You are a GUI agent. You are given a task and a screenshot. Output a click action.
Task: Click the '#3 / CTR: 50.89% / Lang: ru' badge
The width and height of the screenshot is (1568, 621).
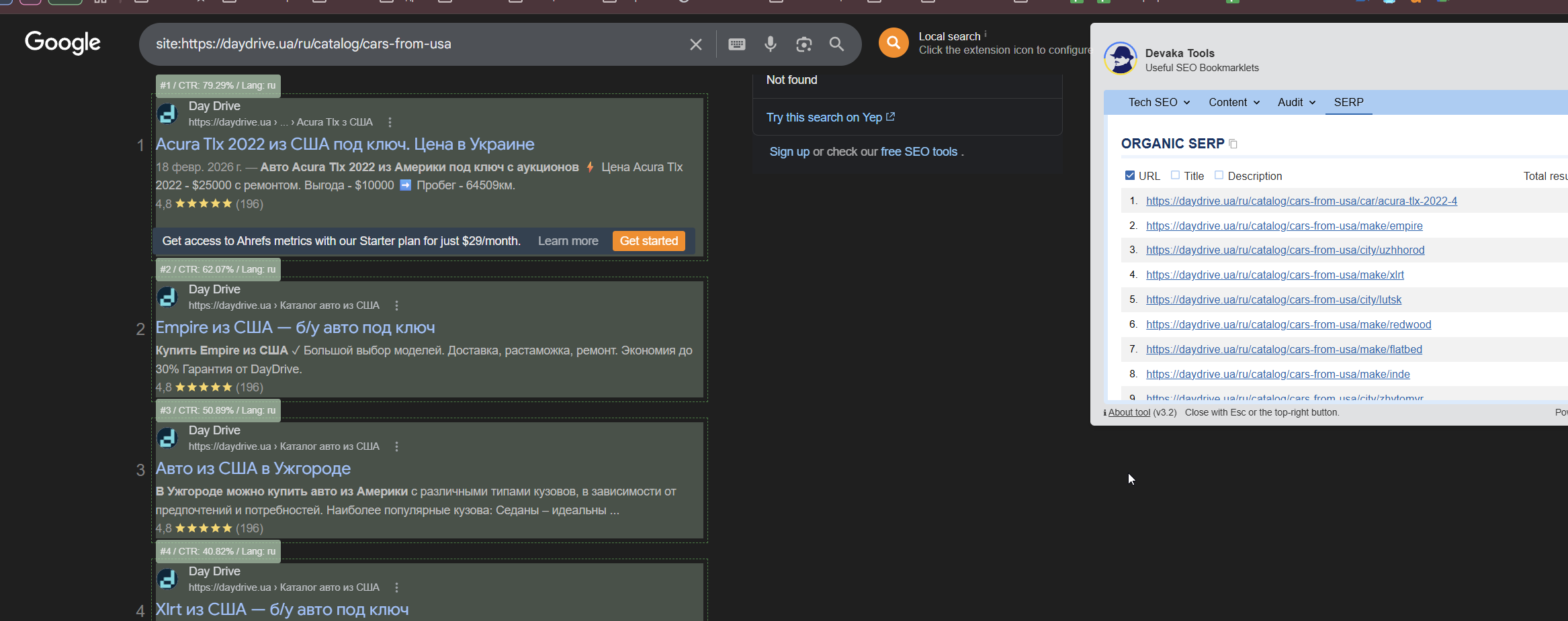pyautogui.click(x=218, y=411)
